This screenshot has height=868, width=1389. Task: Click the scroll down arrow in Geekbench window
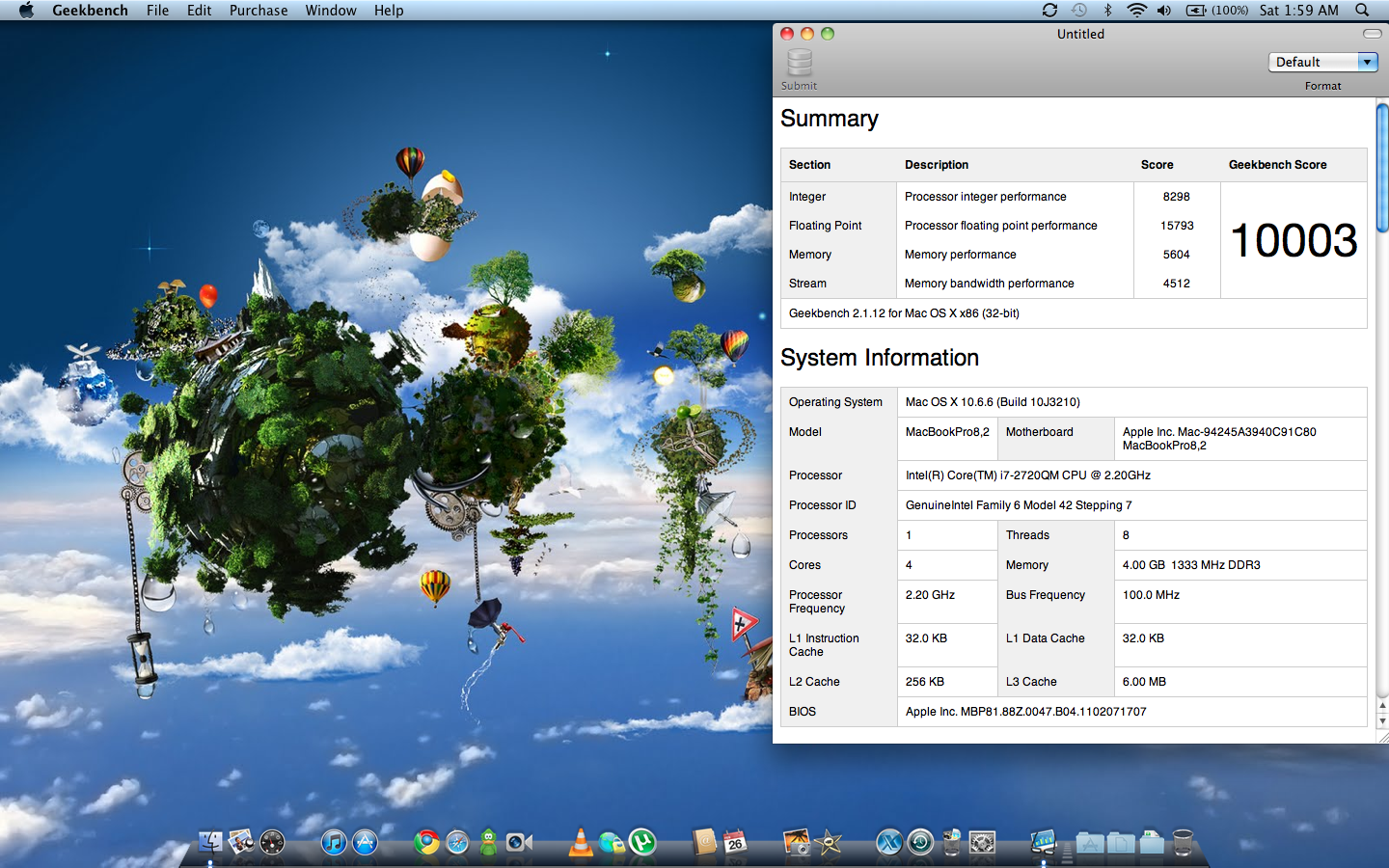[1382, 720]
